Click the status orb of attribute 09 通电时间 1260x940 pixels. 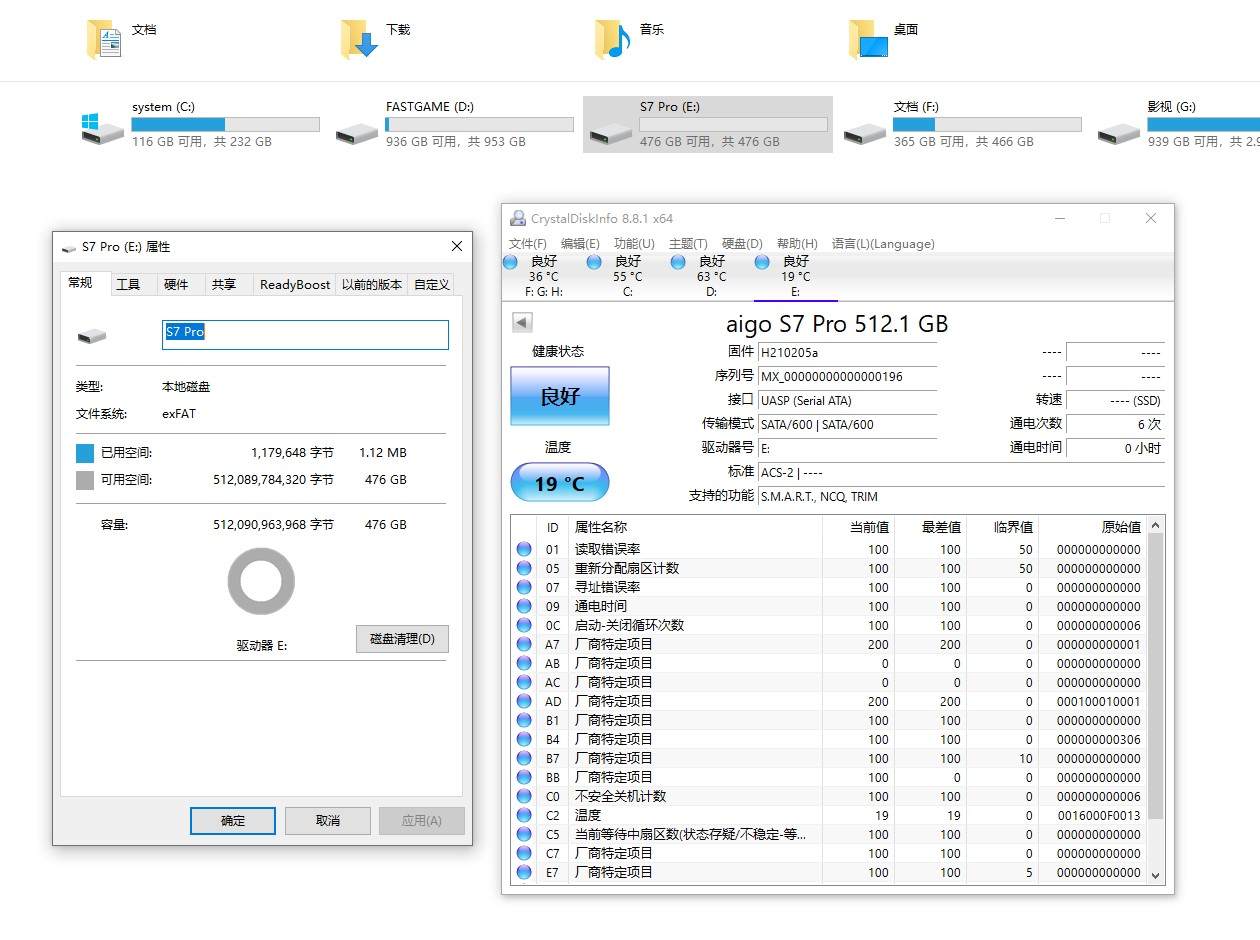tap(524, 606)
